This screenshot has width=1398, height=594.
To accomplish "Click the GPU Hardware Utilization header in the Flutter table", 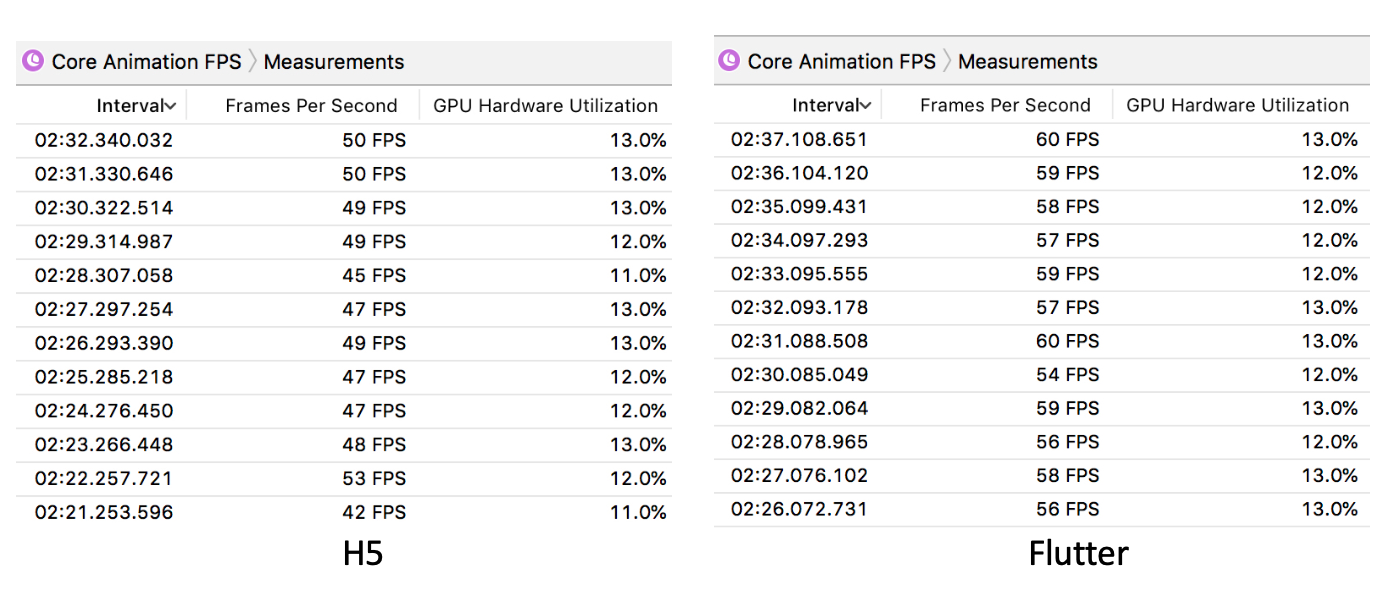I will [1238, 105].
